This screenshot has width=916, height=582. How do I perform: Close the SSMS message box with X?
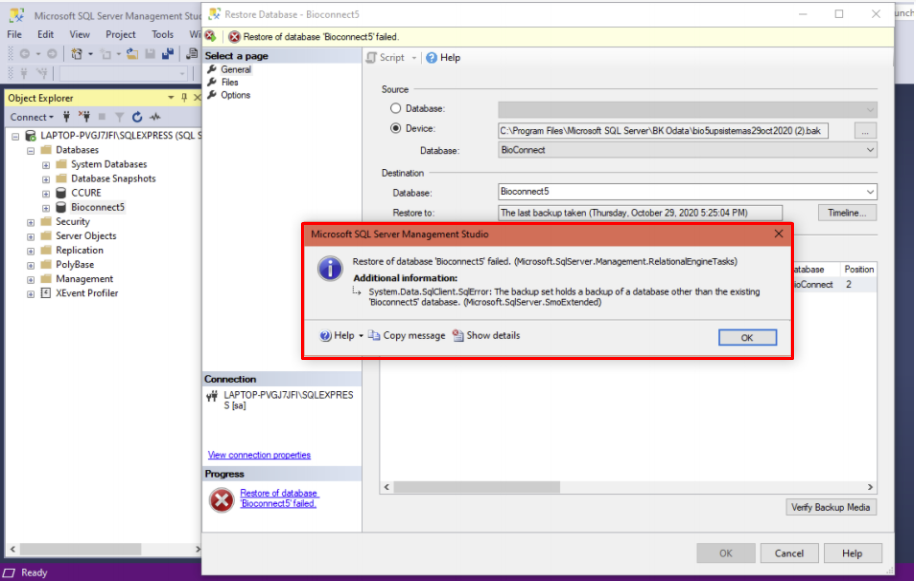[x=778, y=234]
